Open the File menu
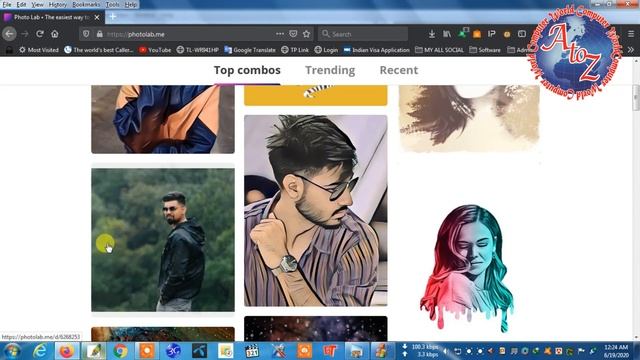This screenshot has width=640, height=360. pos(7,4)
